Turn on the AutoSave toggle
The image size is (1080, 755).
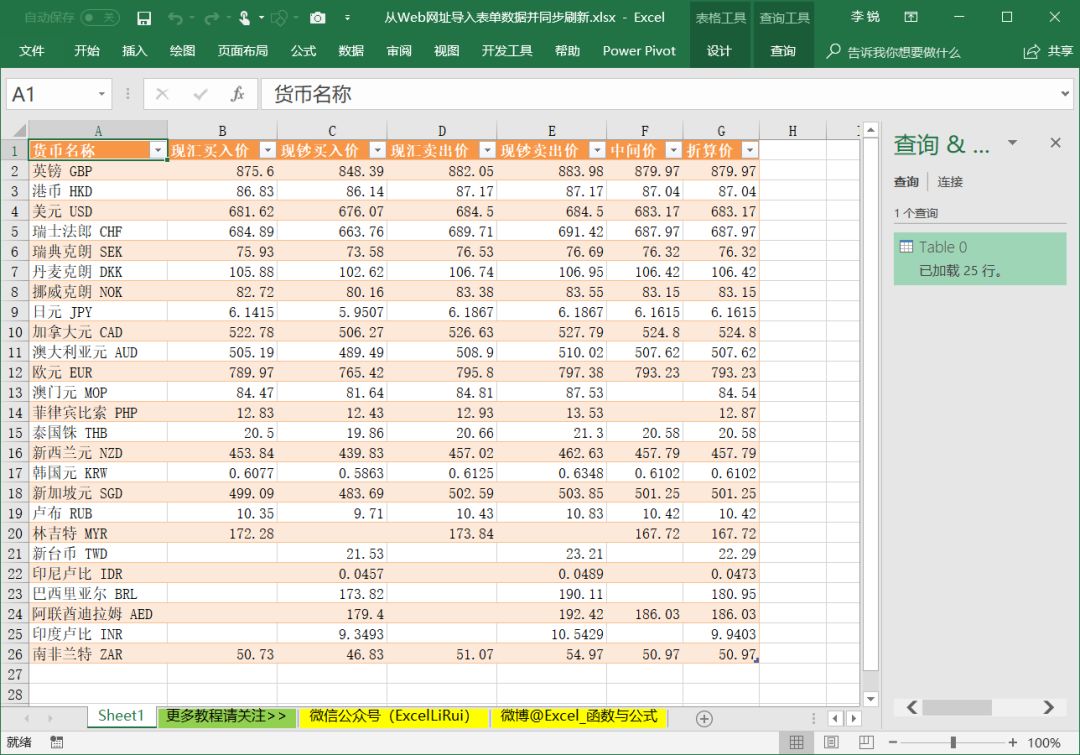coord(100,17)
